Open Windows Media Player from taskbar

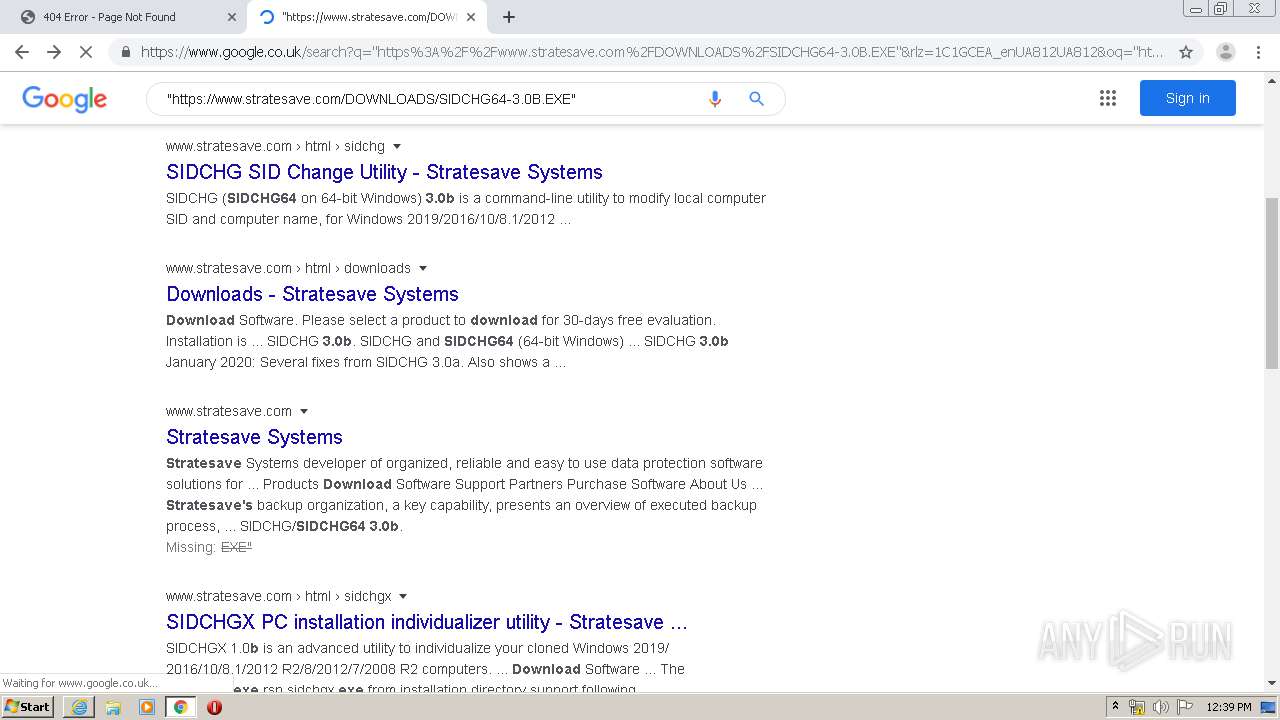click(x=147, y=707)
